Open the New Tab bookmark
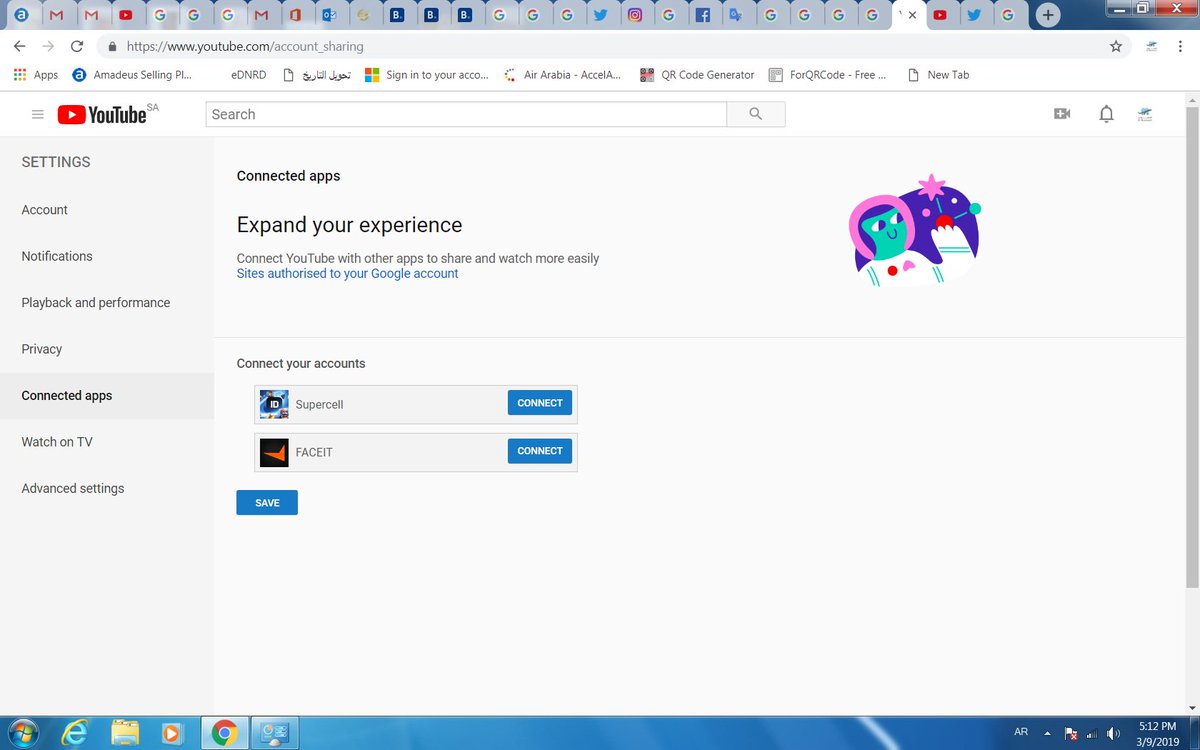This screenshot has height=750, width=1200. [938, 74]
